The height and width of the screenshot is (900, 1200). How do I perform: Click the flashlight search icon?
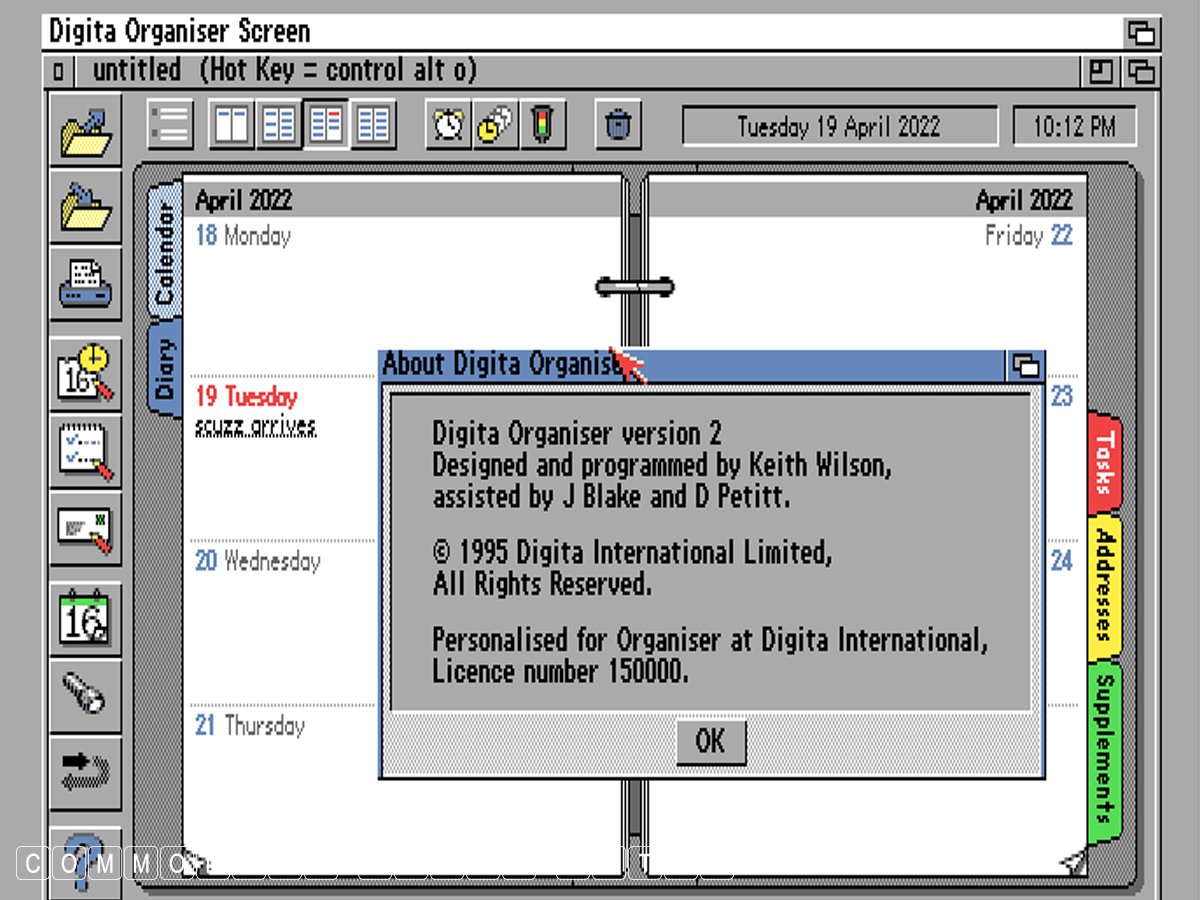click(86, 693)
